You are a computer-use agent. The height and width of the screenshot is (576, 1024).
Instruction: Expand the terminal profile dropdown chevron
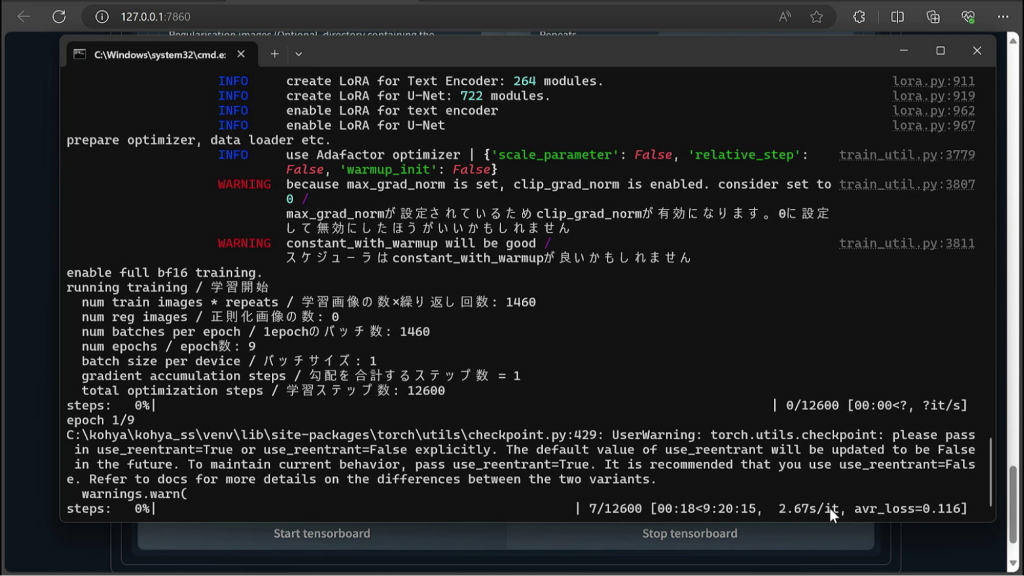coord(298,54)
